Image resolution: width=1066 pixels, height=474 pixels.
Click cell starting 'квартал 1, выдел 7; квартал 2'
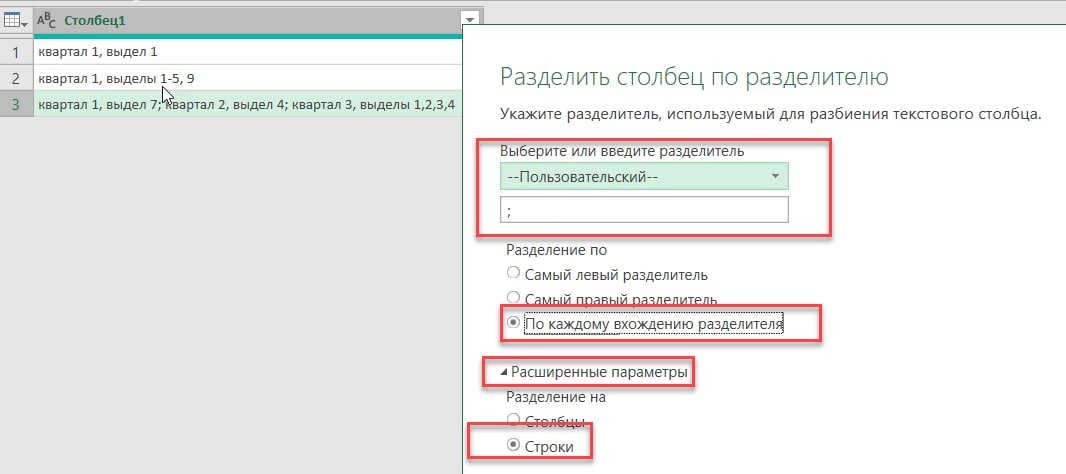click(x=248, y=104)
